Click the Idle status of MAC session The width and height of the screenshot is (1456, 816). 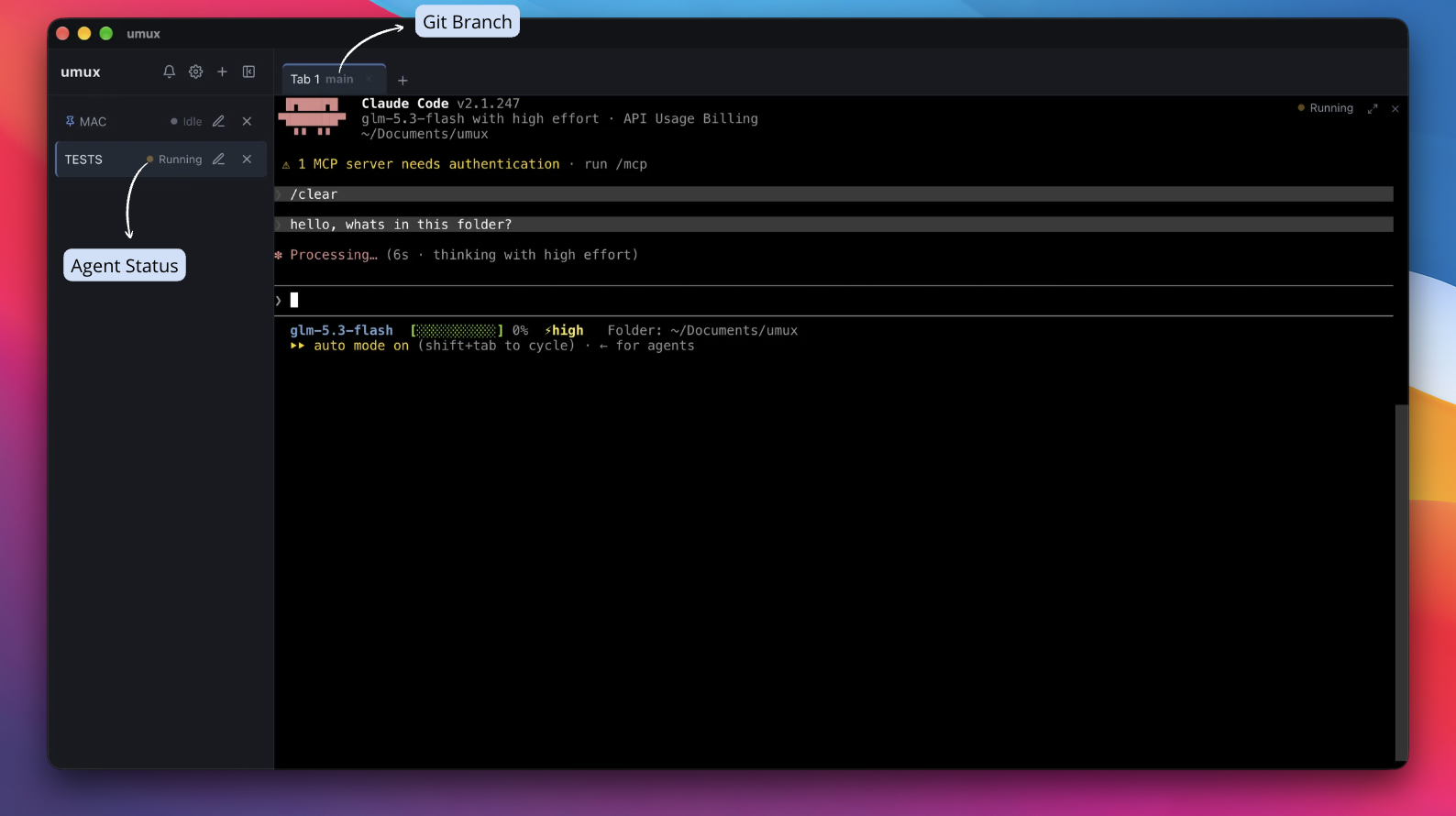186,121
